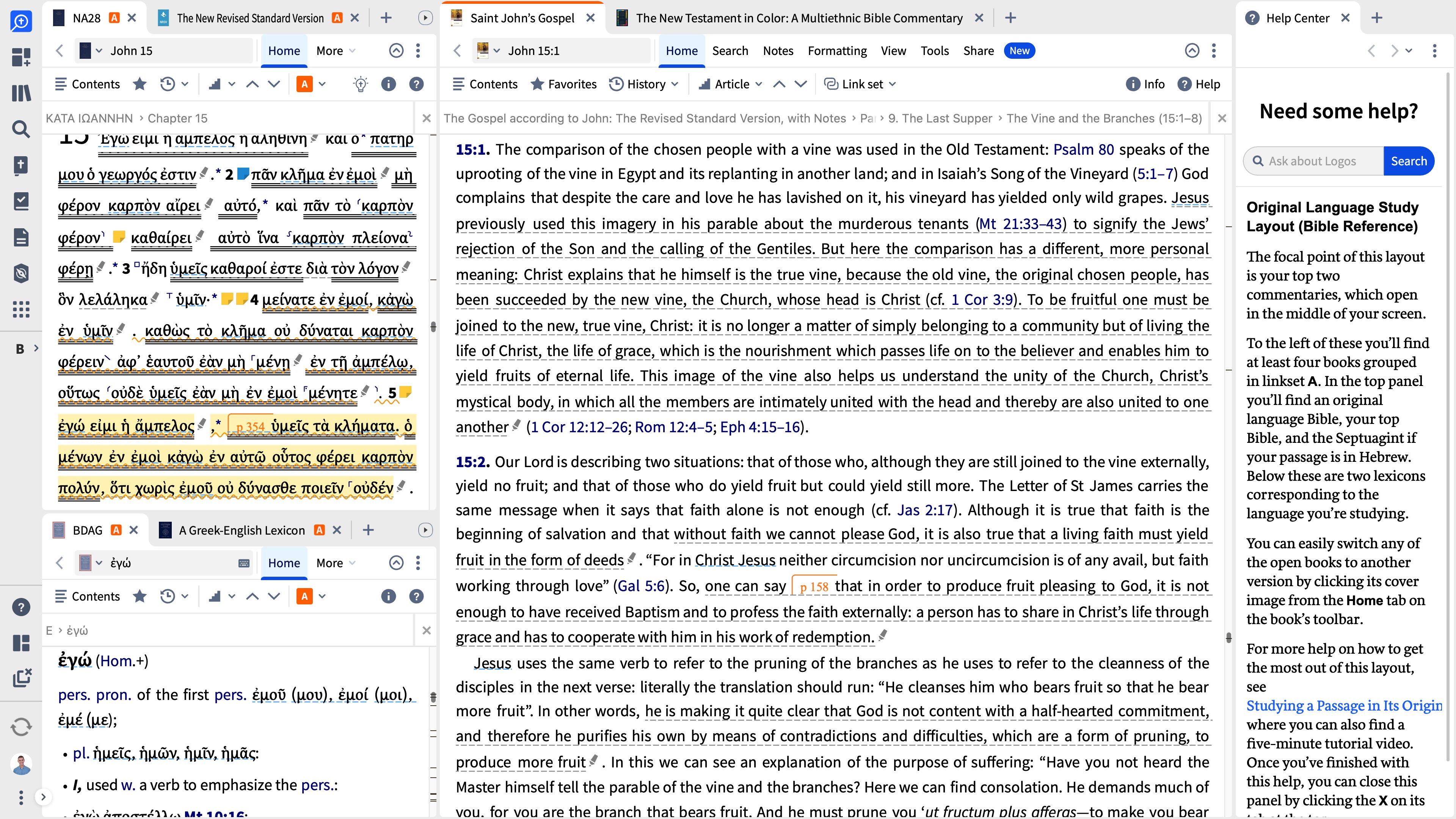Image resolution: width=1456 pixels, height=819 pixels.
Task: Open the checklist icon in sidebar
Action: point(21,201)
